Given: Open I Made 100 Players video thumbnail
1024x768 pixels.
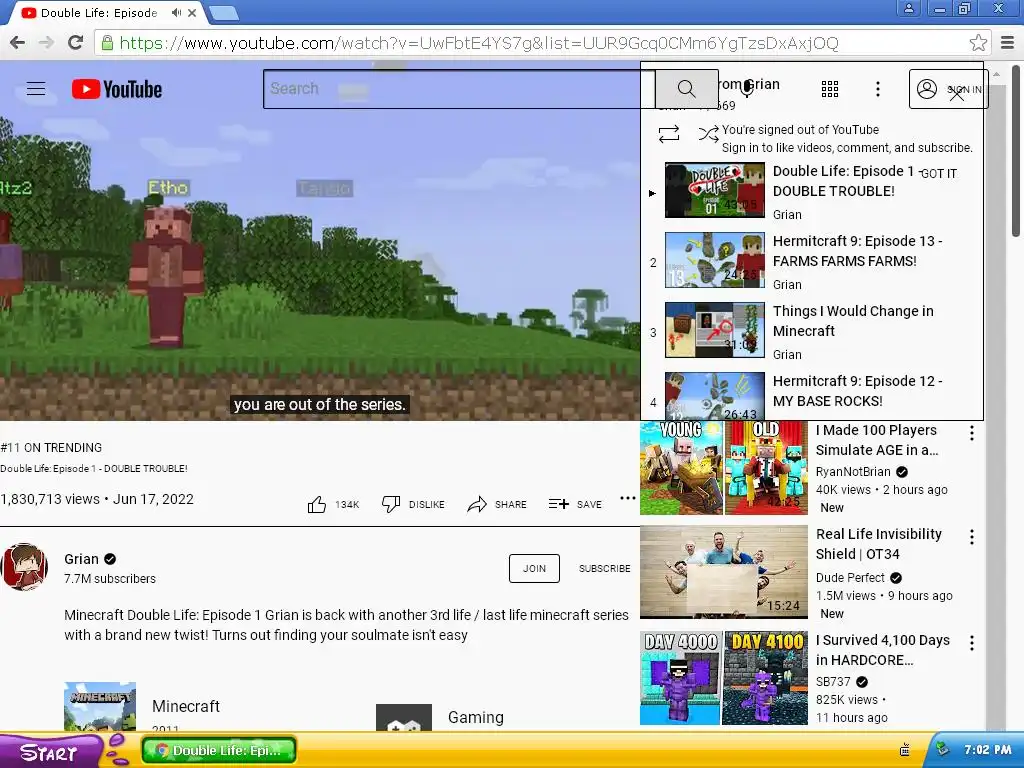Looking at the screenshot, I should click(x=724, y=468).
